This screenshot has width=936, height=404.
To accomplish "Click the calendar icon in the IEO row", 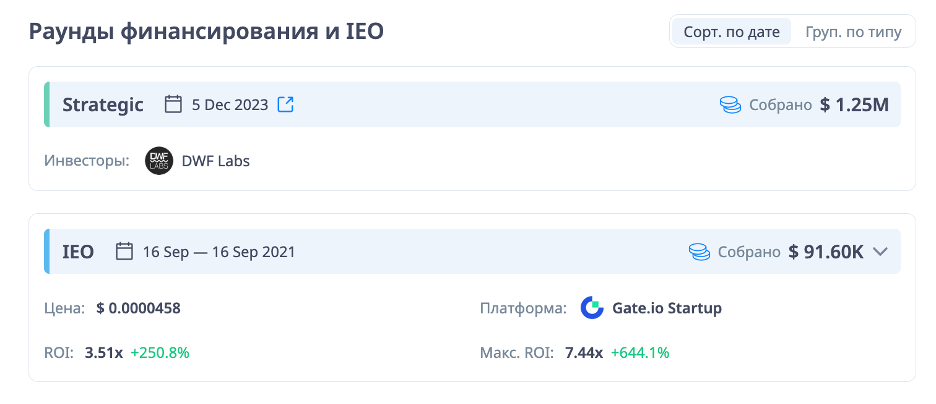I will [125, 251].
